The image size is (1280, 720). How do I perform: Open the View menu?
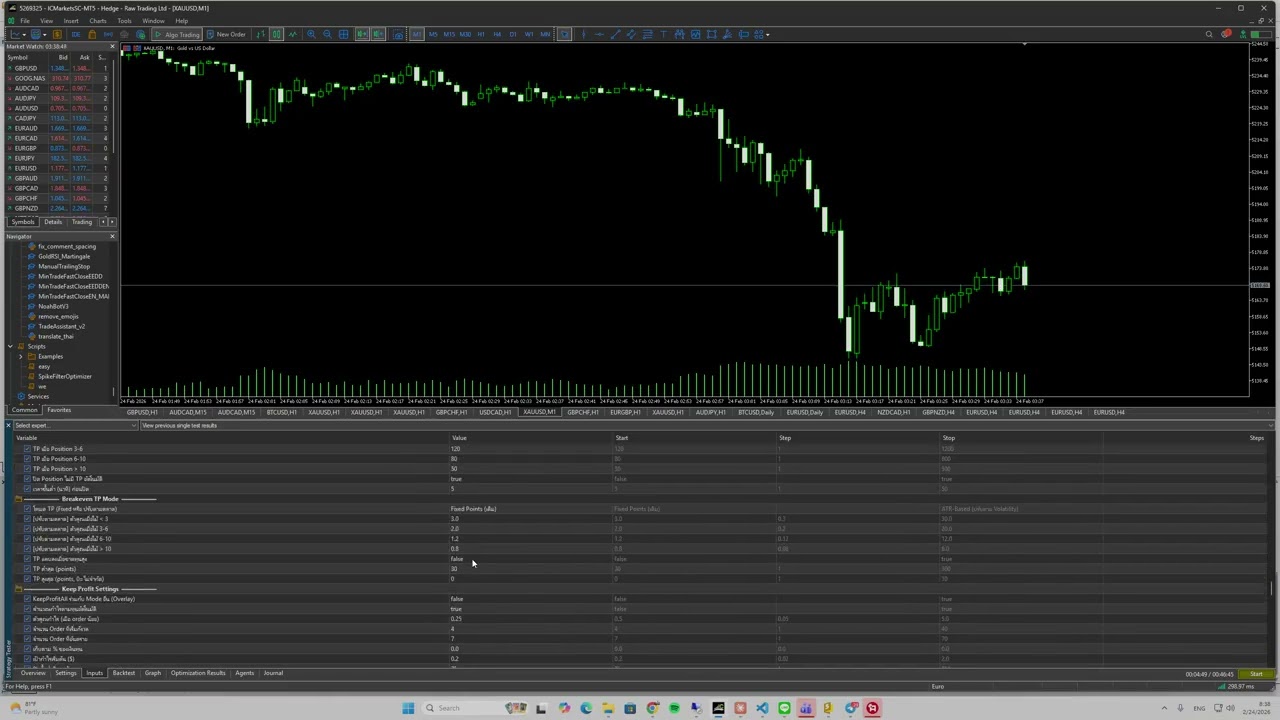46,21
